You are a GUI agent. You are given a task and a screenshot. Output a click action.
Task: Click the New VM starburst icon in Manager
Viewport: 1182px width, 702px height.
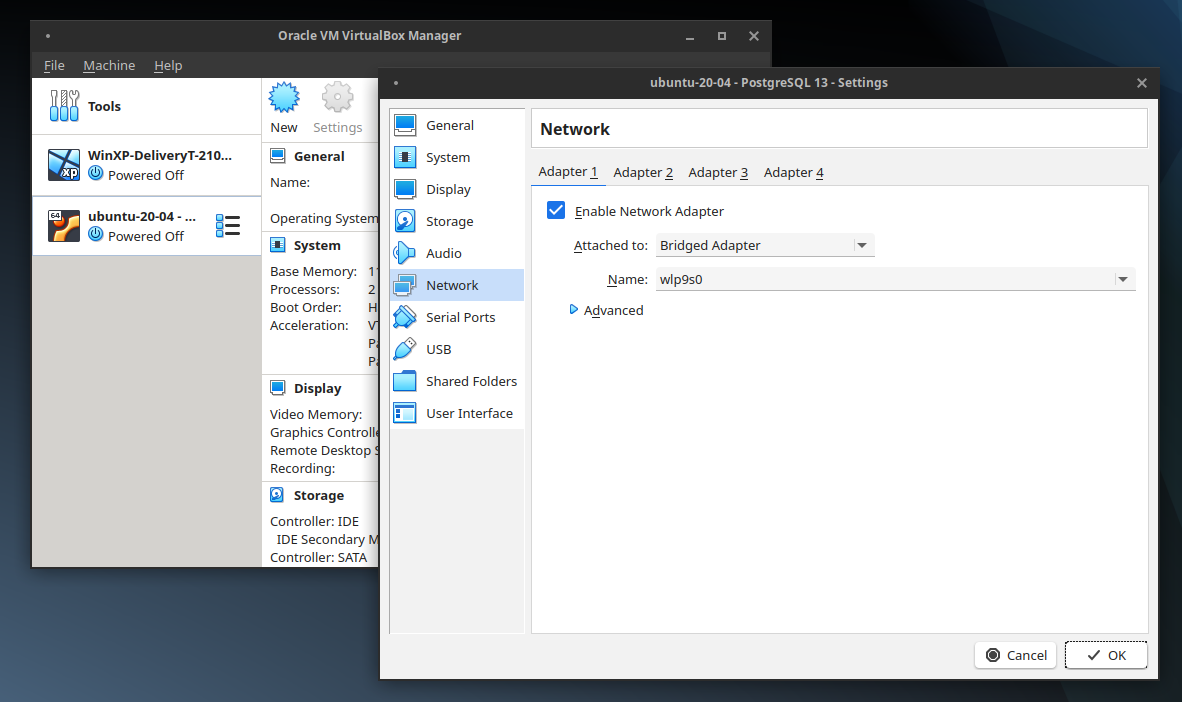click(284, 98)
